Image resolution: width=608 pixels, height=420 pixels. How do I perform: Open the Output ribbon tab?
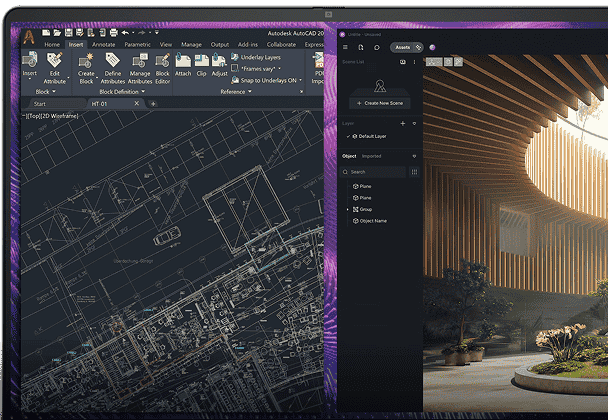(x=219, y=45)
